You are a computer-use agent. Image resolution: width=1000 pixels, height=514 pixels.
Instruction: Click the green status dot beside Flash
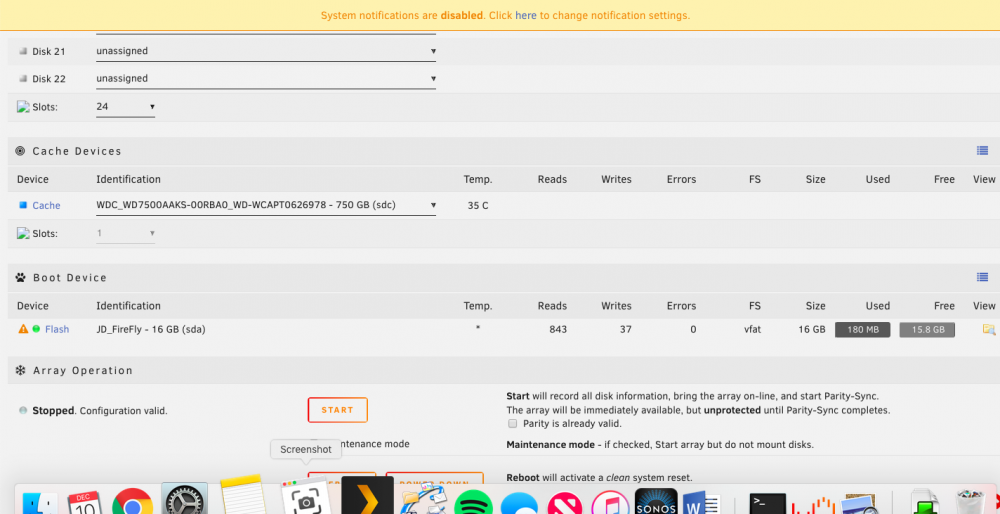coord(36,329)
